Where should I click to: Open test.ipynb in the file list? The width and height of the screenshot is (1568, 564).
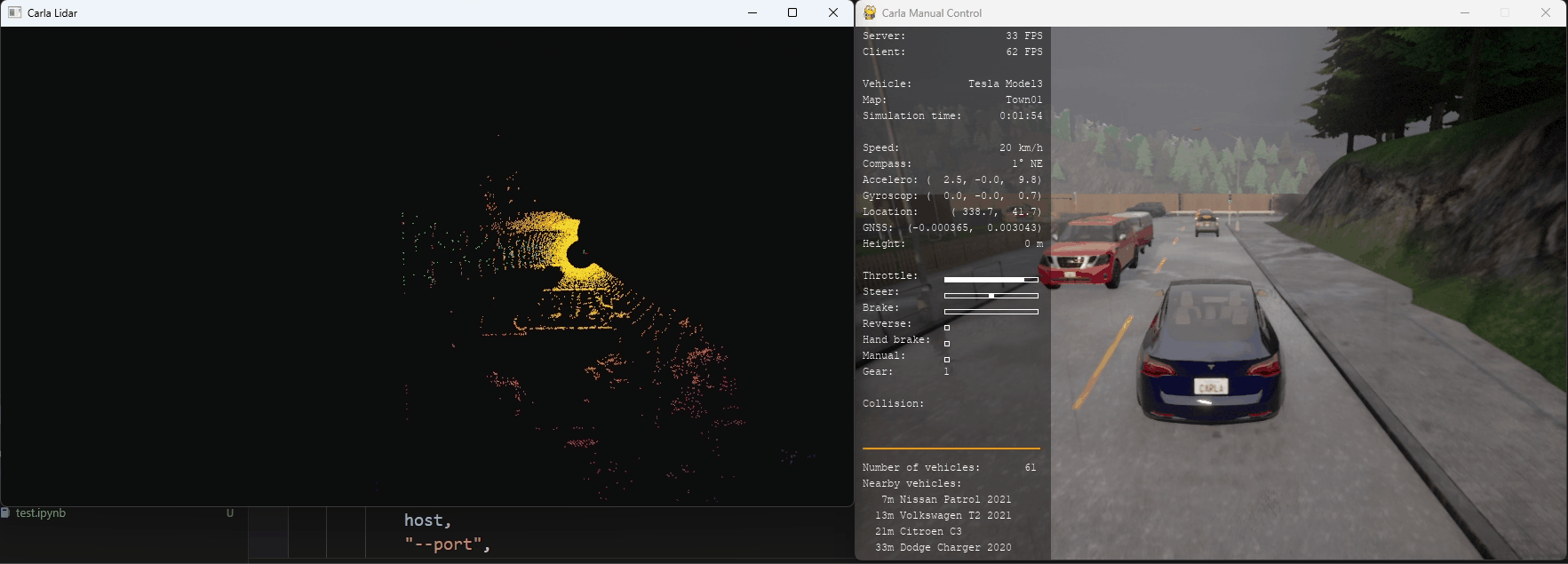[41, 513]
